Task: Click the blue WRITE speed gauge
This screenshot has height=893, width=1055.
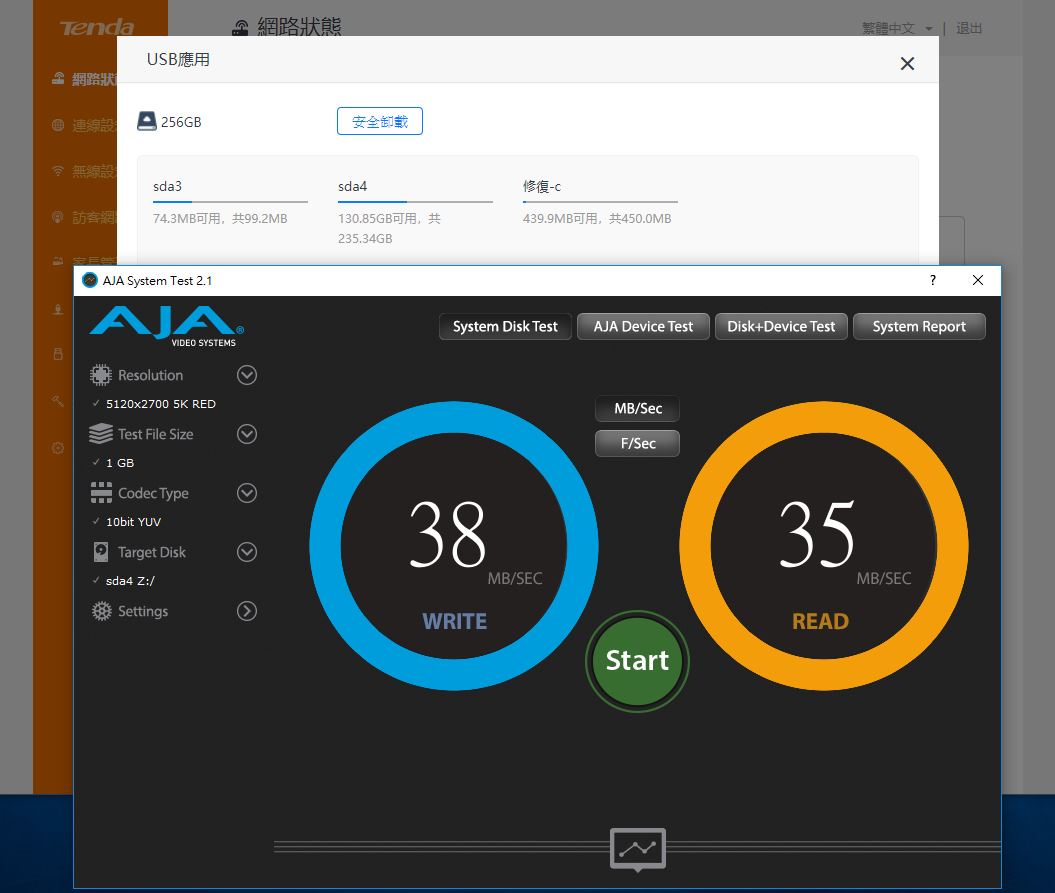Action: point(454,546)
